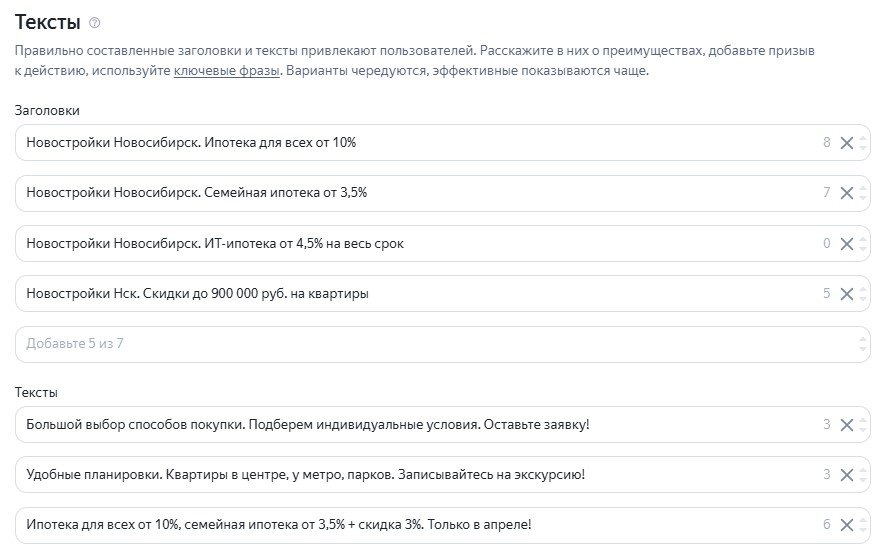
Task: Grab reorder arrows on first headline row
Action: point(863,143)
